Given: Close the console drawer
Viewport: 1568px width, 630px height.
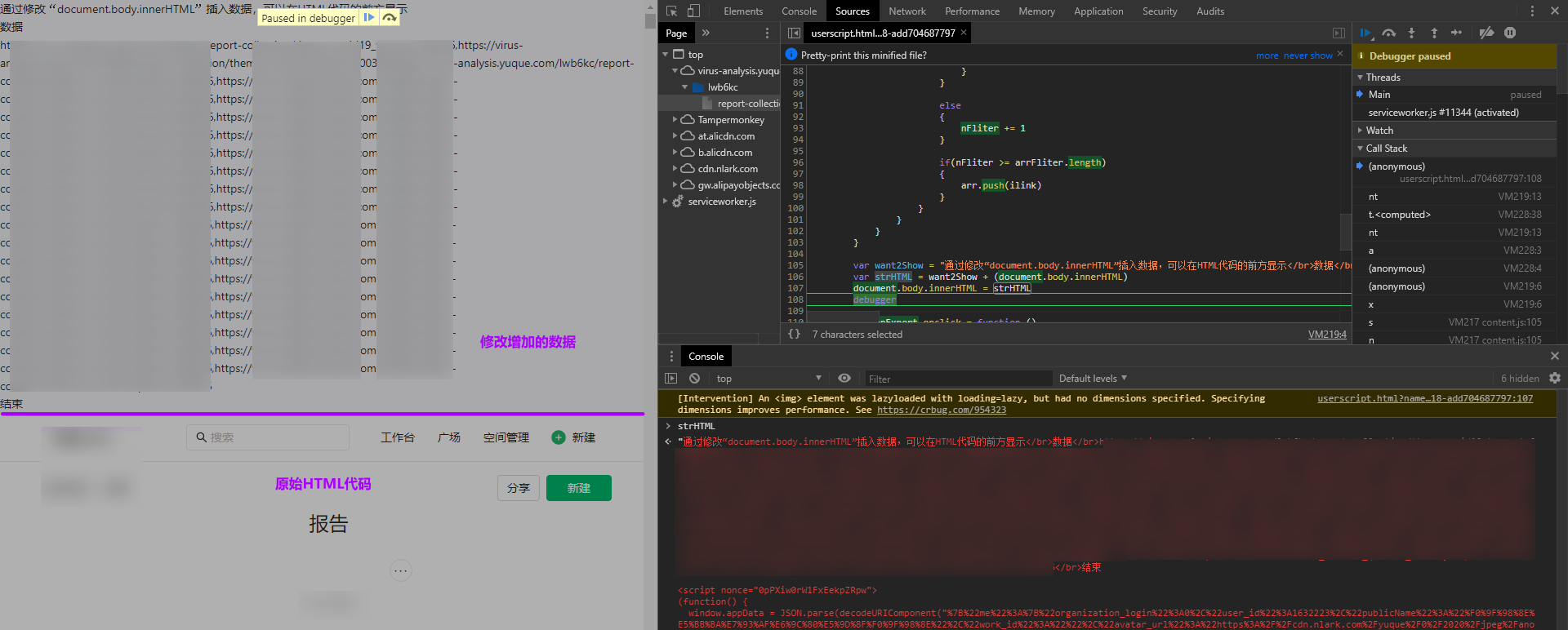Looking at the screenshot, I should tap(1555, 356).
